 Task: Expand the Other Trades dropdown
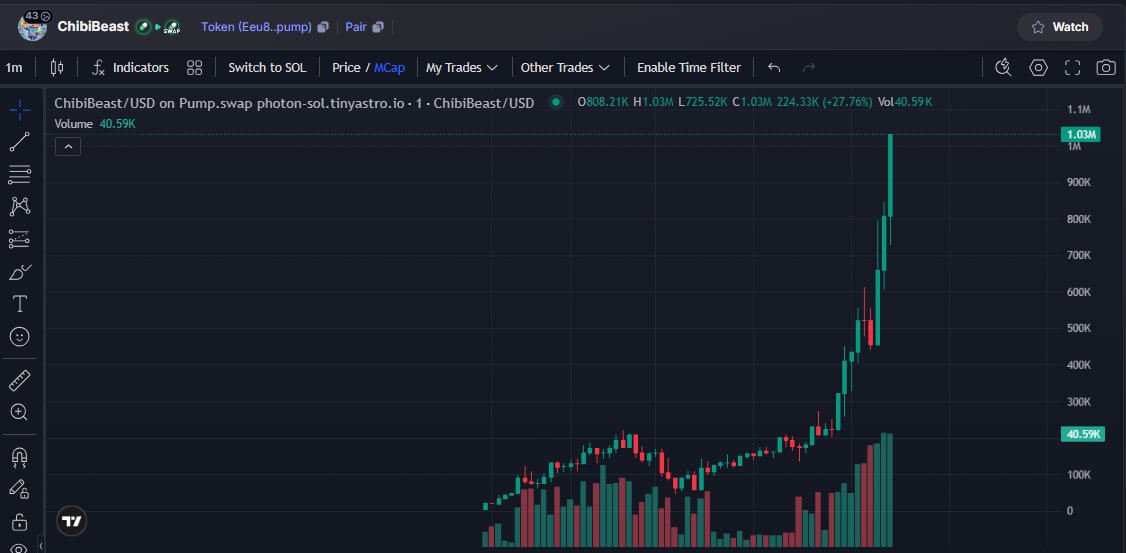click(x=565, y=68)
